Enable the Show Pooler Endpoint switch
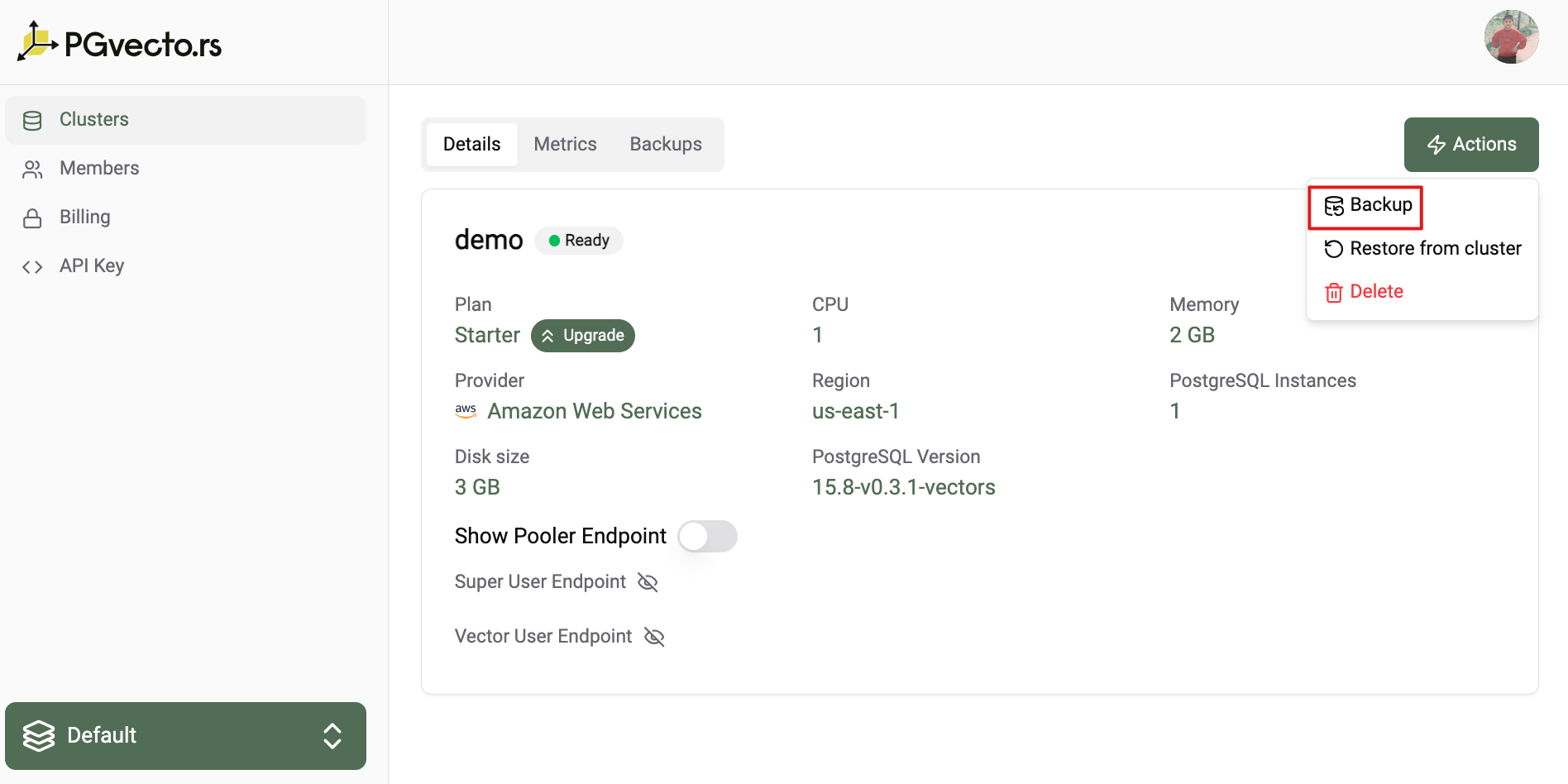 [707, 537]
